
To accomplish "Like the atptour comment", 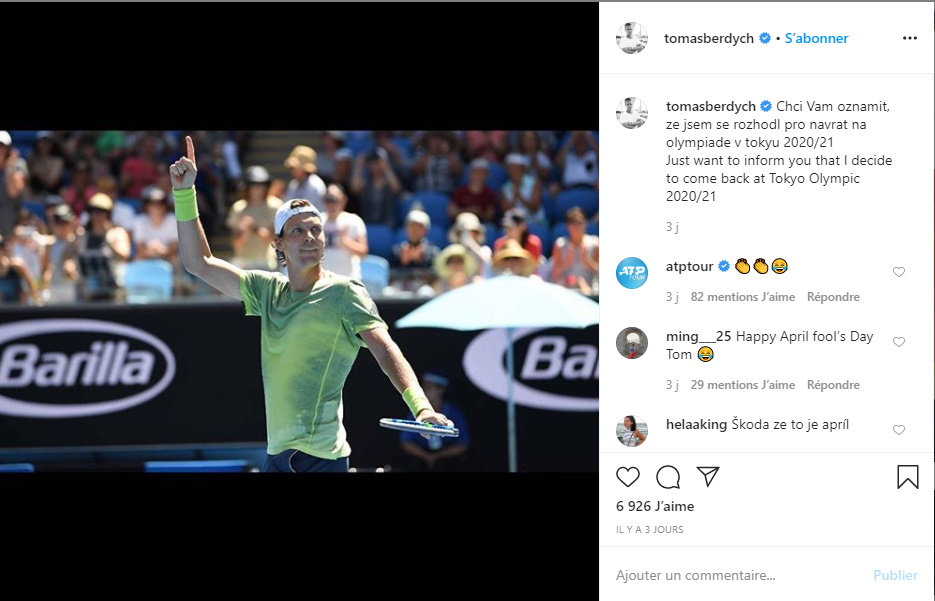I will pyautogui.click(x=899, y=272).
